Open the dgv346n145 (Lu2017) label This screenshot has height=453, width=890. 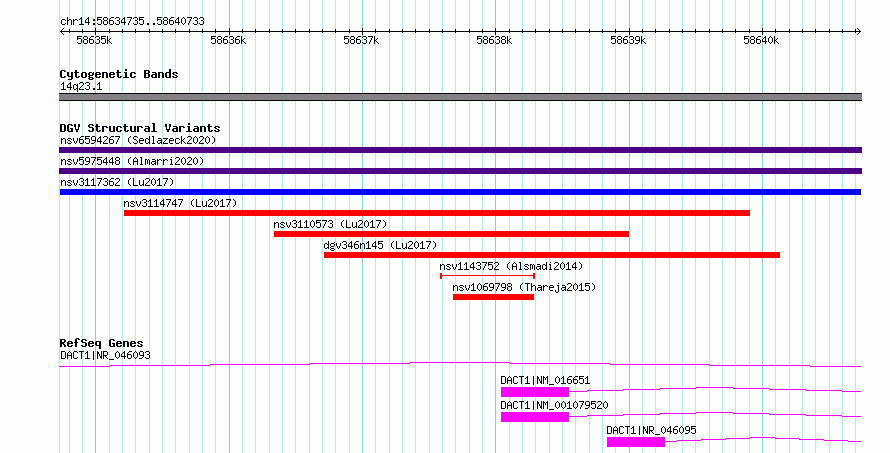tap(380, 245)
